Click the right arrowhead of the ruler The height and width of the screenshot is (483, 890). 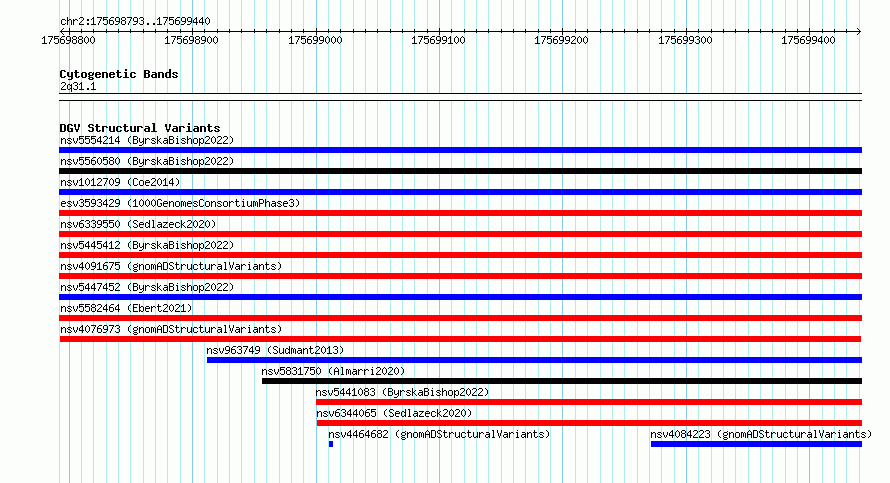click(859, 31)
